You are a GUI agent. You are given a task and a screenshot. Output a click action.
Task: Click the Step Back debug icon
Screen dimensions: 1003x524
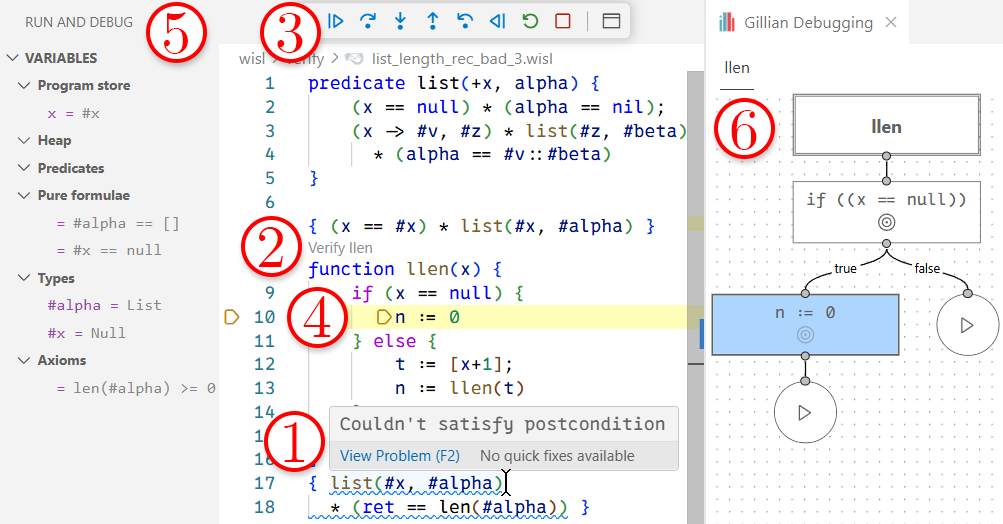pyautogui.click(x=465, y=20)
